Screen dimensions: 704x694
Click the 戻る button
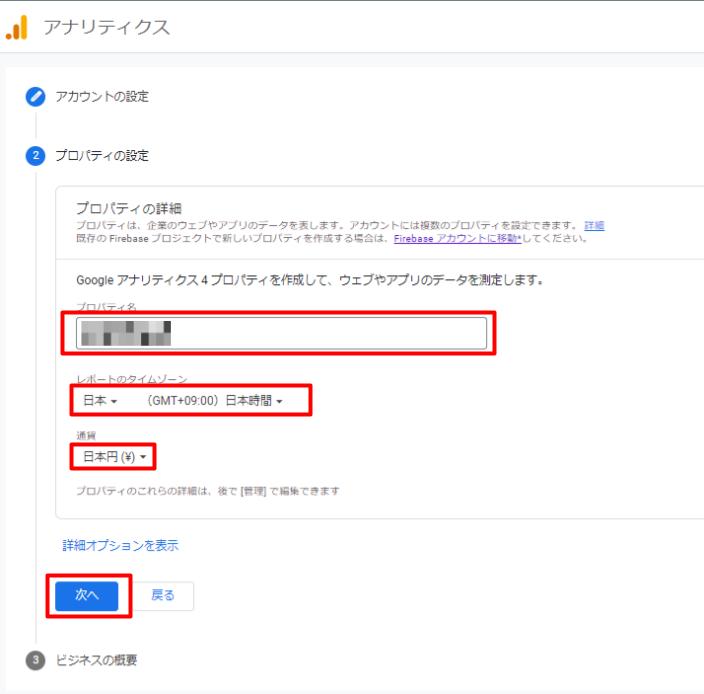(163, 596)
